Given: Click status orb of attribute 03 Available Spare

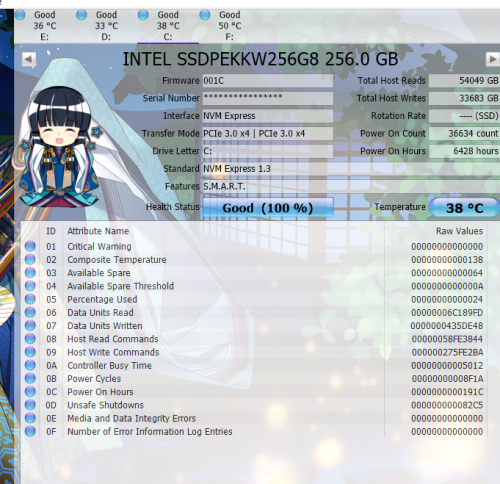Looking at the screenshot, I should pos(30,272).
